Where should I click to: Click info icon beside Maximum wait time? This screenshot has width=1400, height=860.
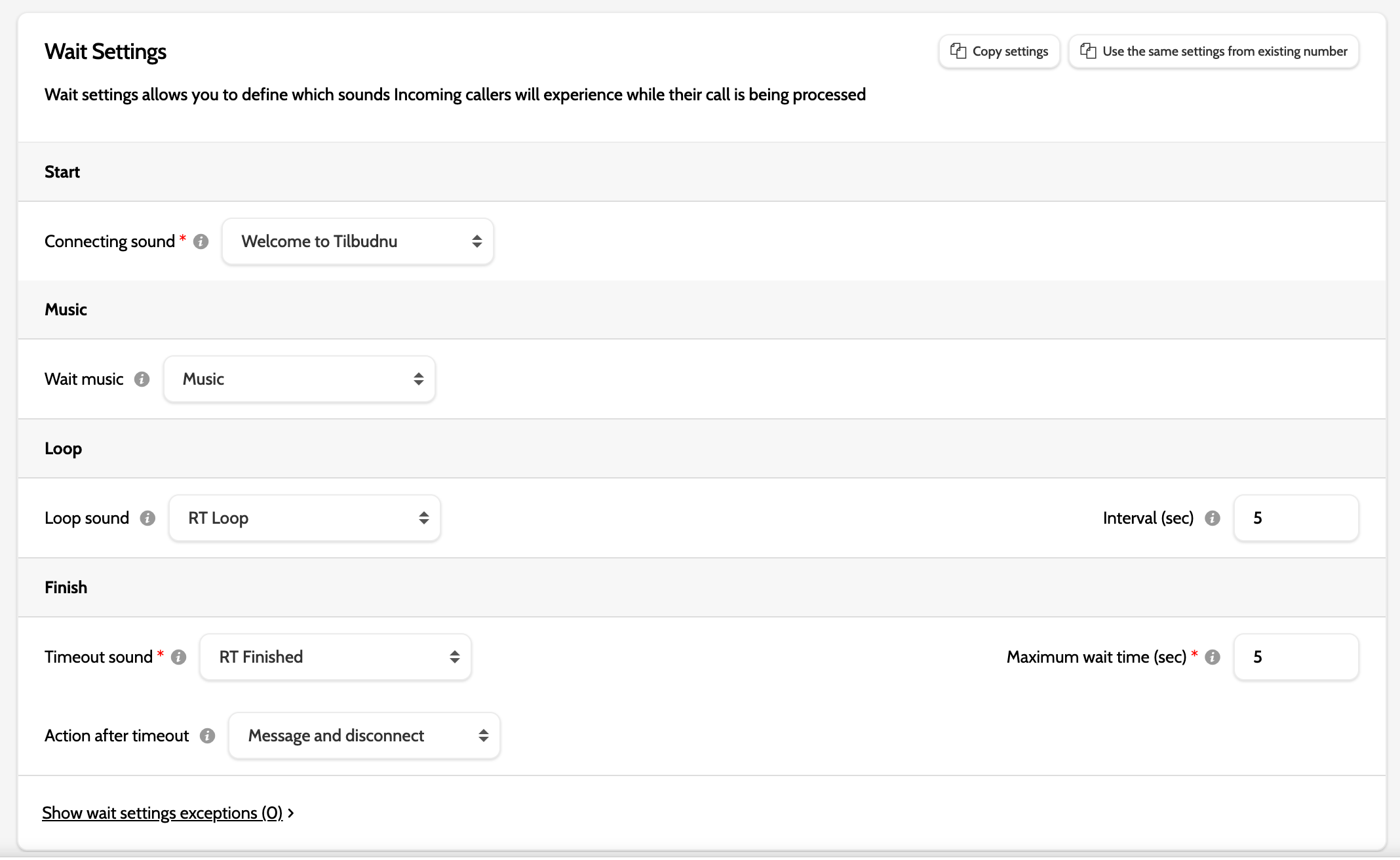click(x=1213, y=657)
